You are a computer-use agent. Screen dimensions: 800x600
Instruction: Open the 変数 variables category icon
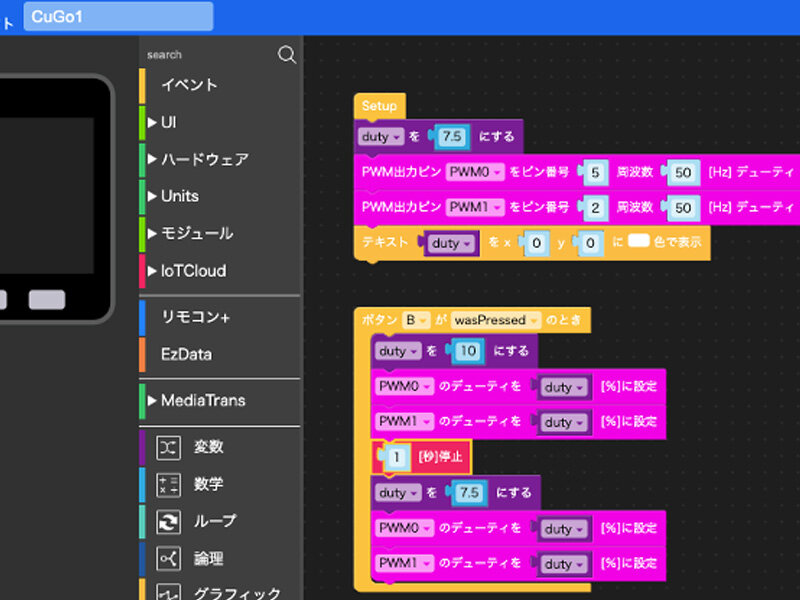(x=169, y=446)
